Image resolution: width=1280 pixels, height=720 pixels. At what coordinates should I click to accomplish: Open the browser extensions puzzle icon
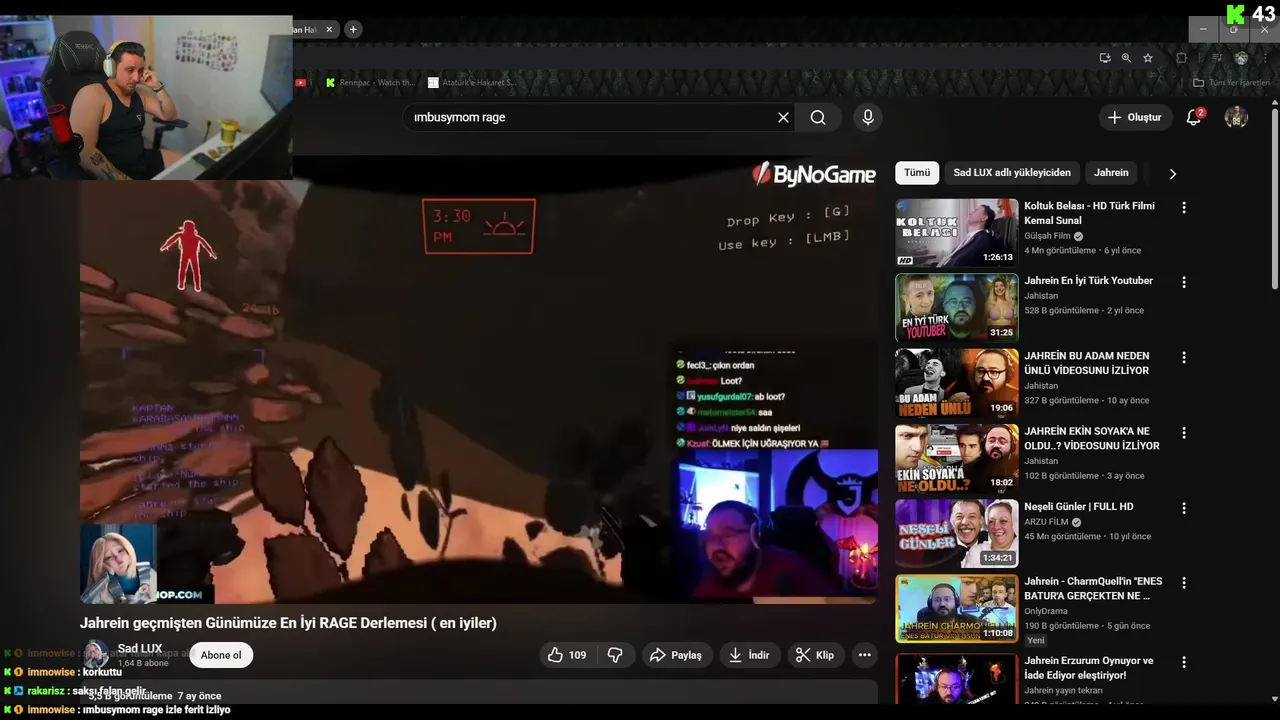[x=1181, y=58]
